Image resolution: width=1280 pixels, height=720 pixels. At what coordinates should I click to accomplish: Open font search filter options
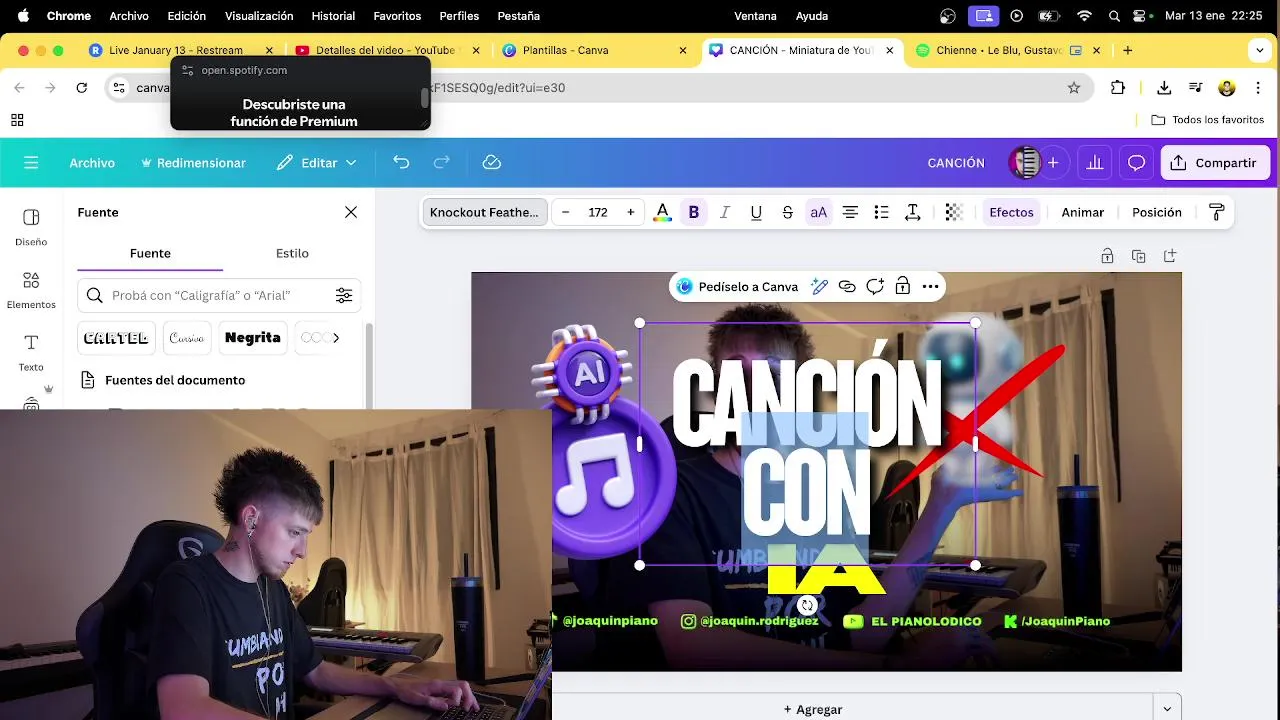click(x=344, y=295)
